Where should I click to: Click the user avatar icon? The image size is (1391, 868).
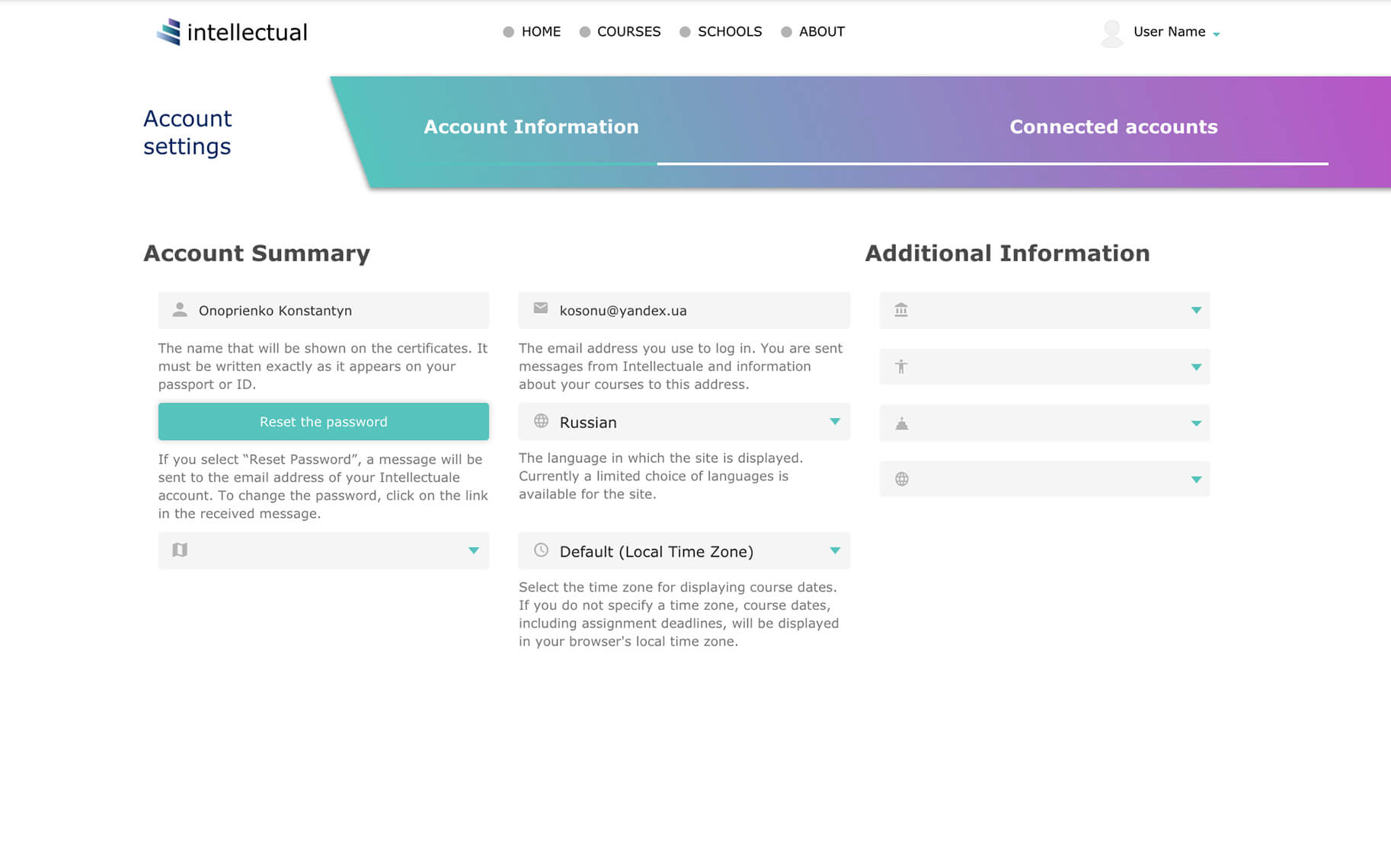pos(1112,33)
